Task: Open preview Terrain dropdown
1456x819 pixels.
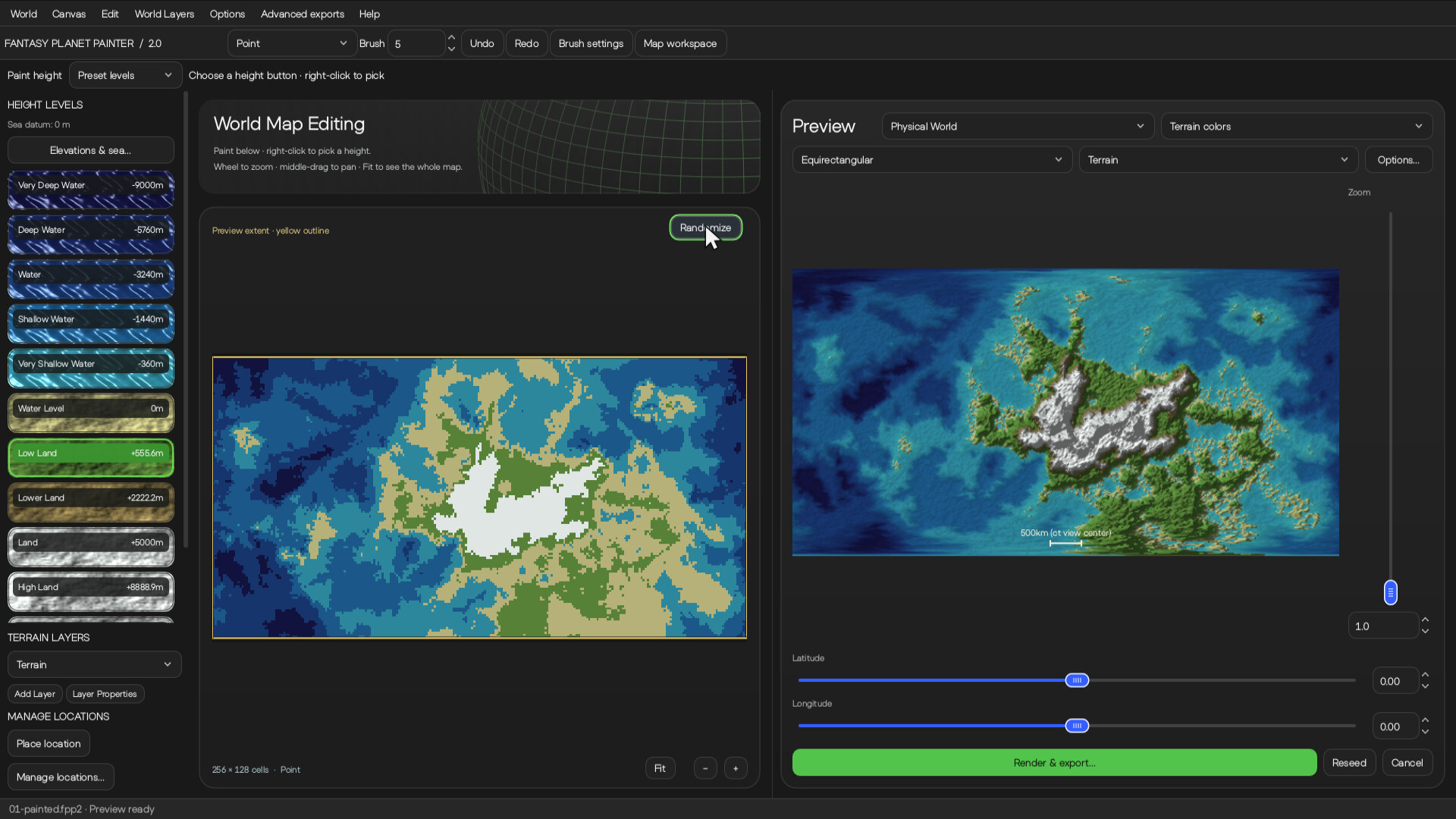Action: [x=1219, y=160]
